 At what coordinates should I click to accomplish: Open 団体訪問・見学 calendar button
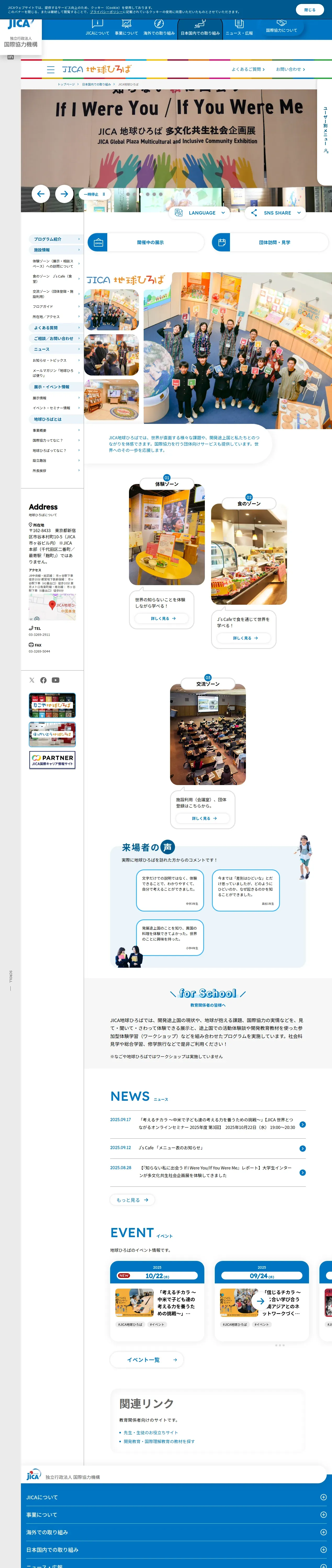(x=270, y=242)
